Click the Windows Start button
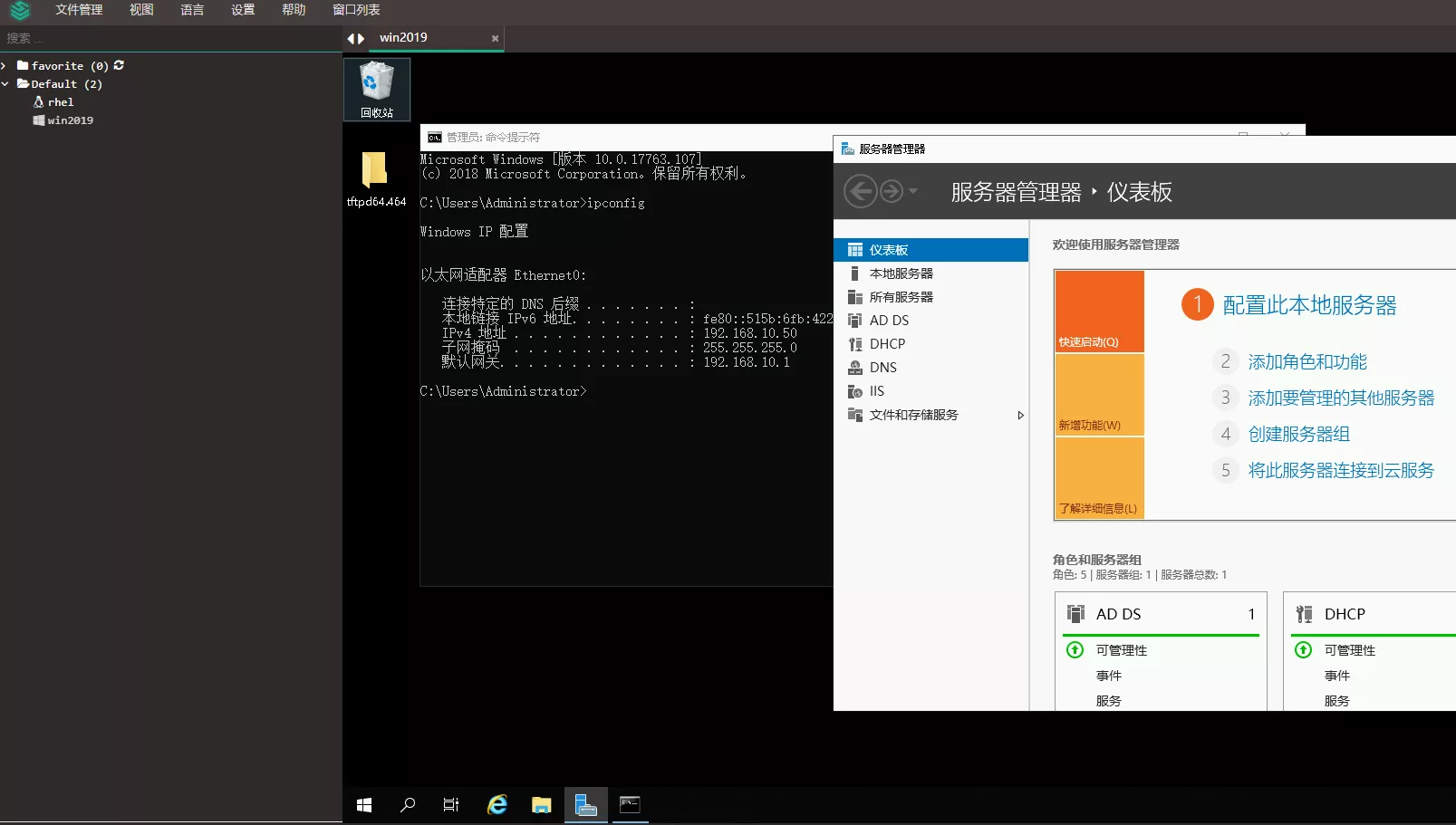Screen dimensions: 1456x825 click(x=364, y=805)
